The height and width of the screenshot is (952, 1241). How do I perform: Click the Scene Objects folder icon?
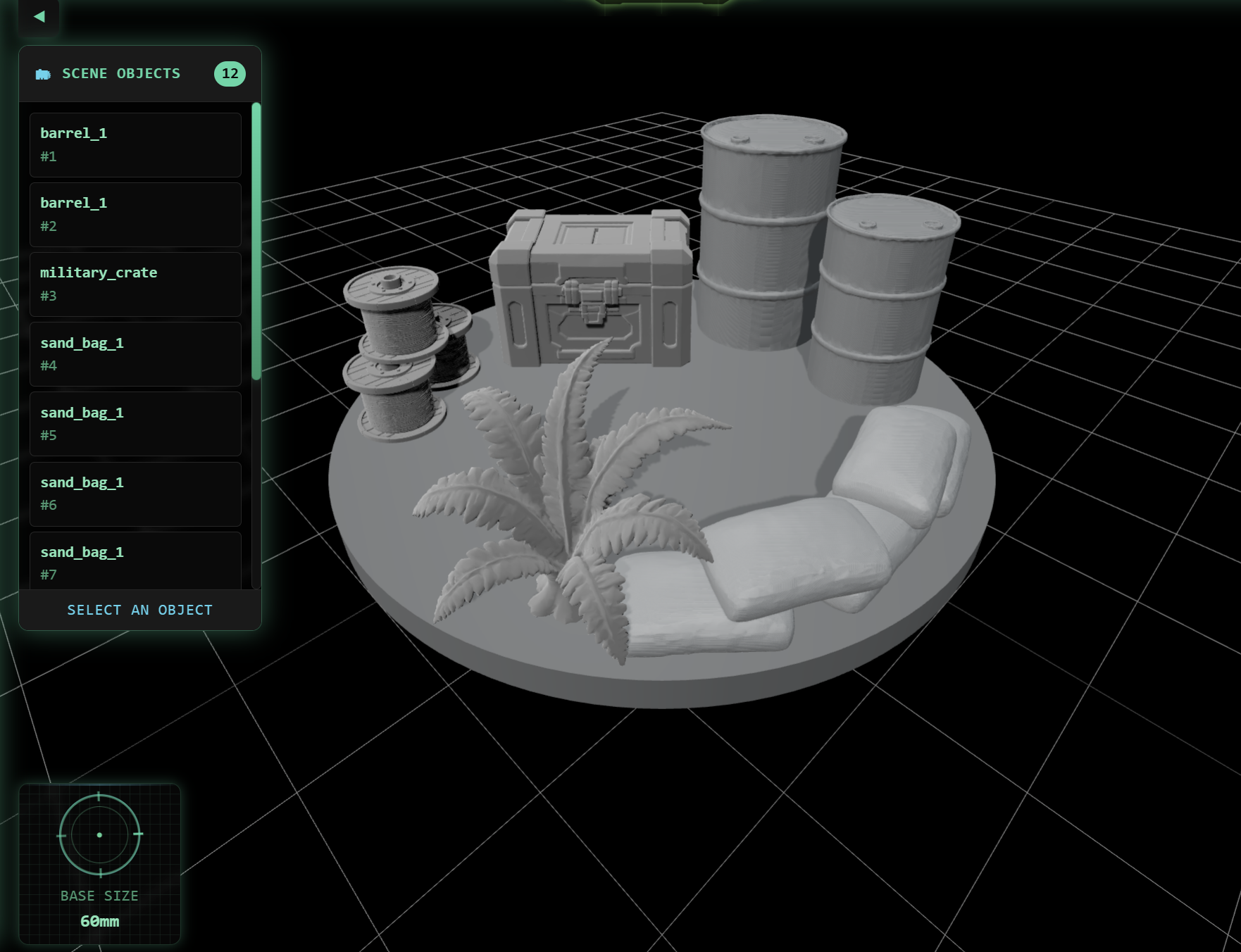43,74
